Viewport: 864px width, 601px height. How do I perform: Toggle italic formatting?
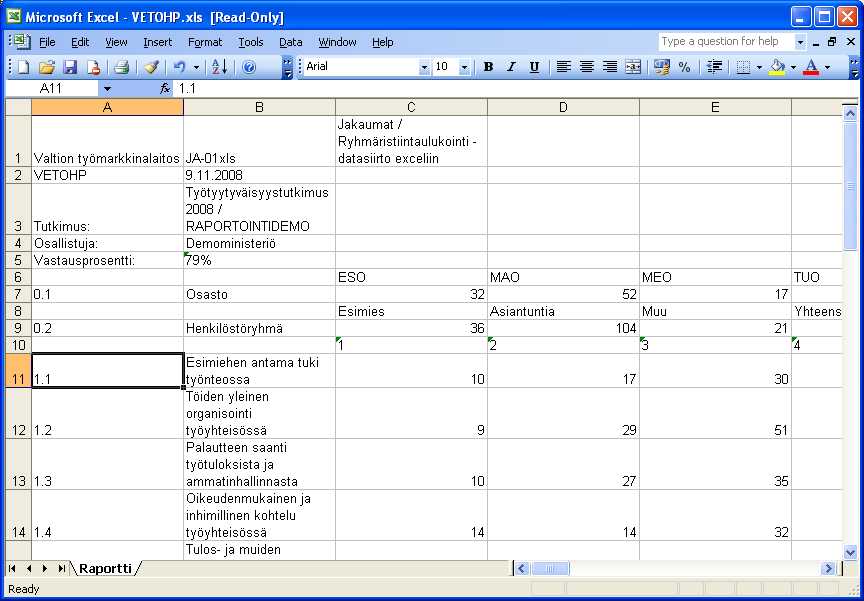point(511,67)
